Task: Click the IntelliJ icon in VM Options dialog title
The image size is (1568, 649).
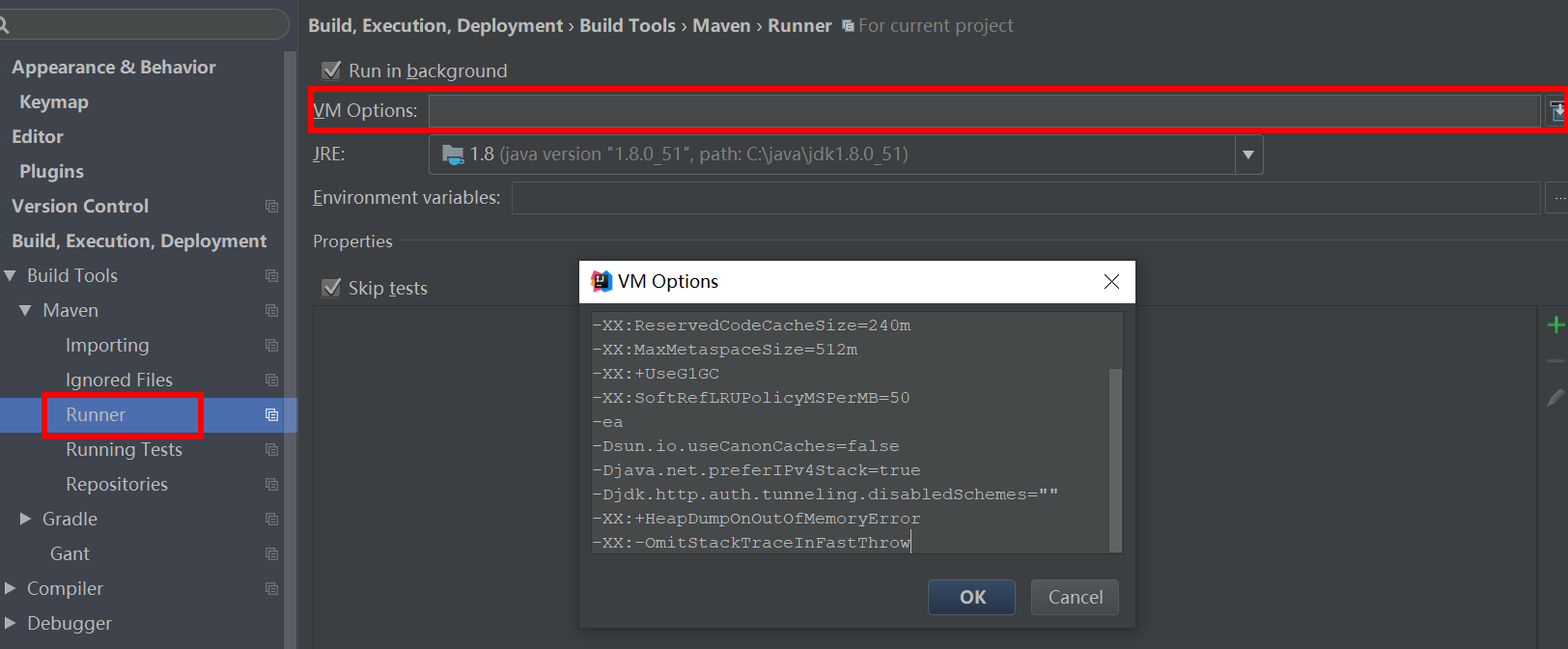Action: (602, 281)
